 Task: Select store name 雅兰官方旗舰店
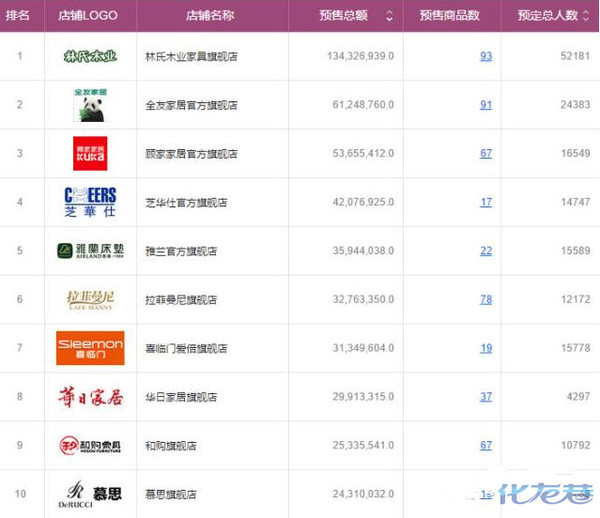click(x=181, y=251)
